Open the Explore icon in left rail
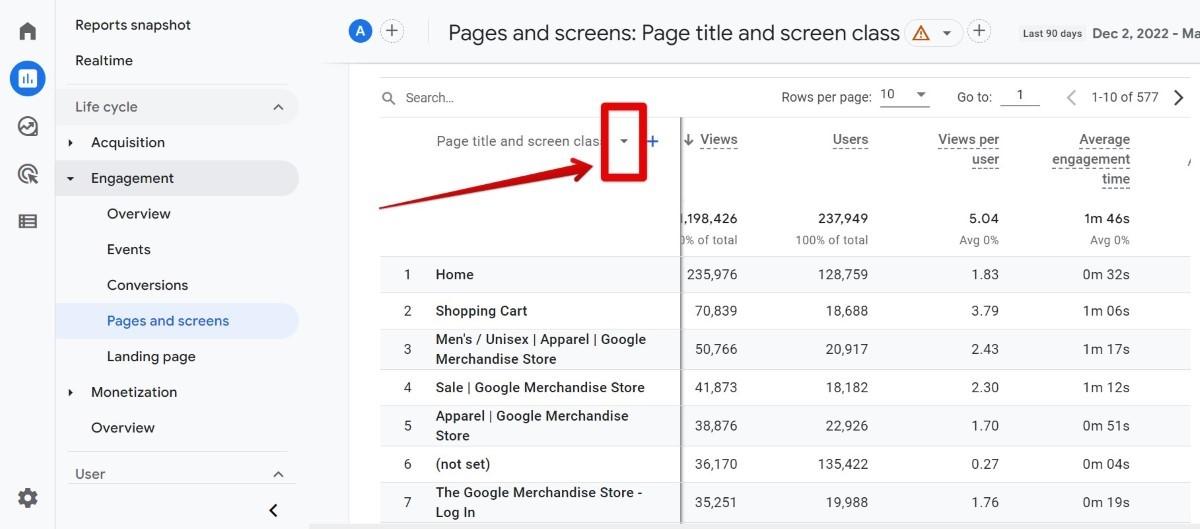Viewport: 1200px width, 529px height. point(27,126)
